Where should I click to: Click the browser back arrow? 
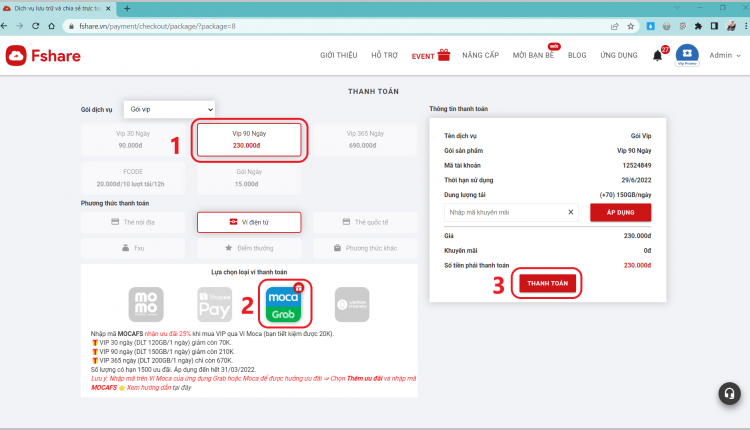pyautogui.click(x=4, y=26)
